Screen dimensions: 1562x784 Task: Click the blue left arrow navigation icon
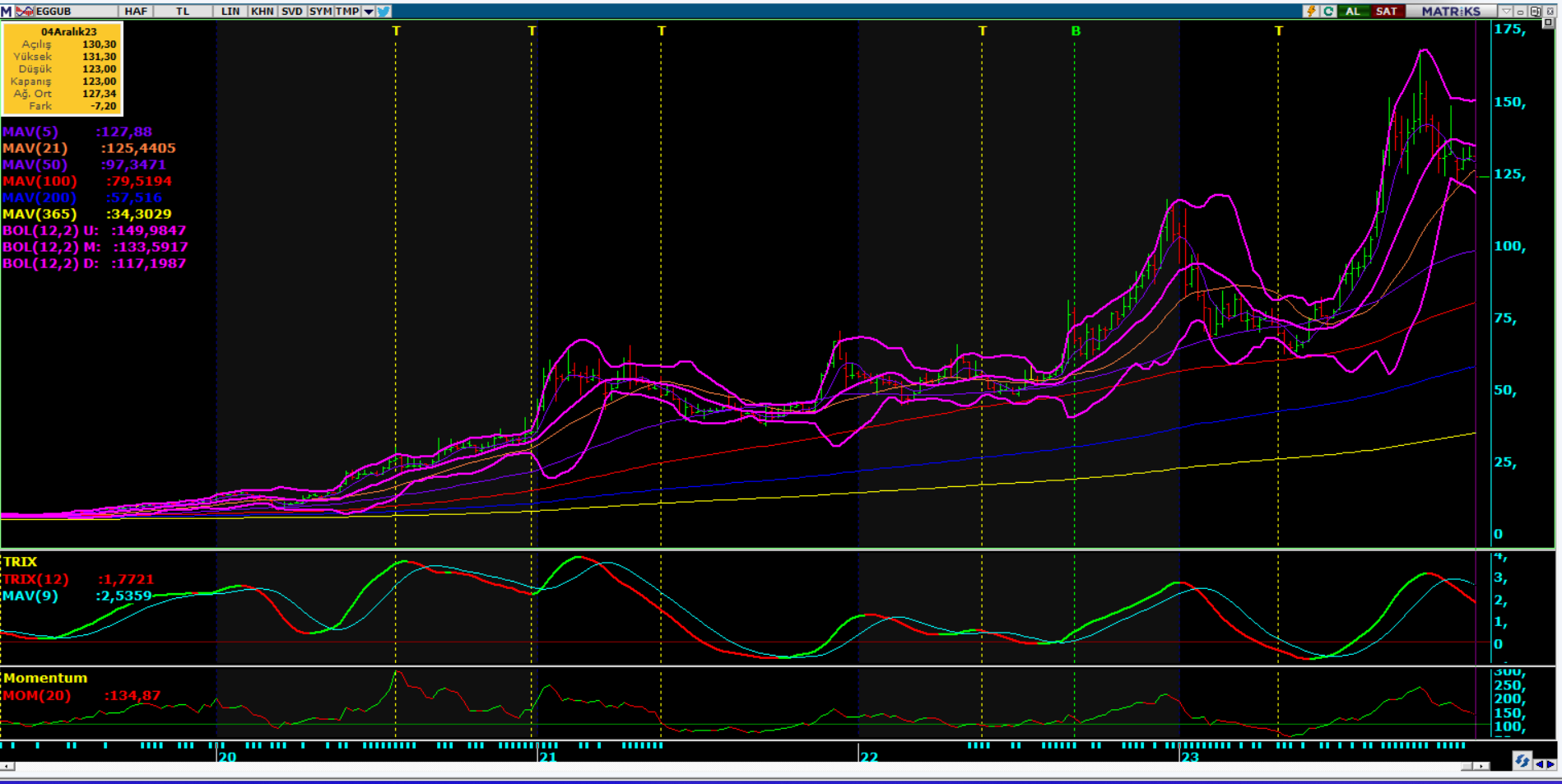pyautogui.click(x=1539, y=764)
